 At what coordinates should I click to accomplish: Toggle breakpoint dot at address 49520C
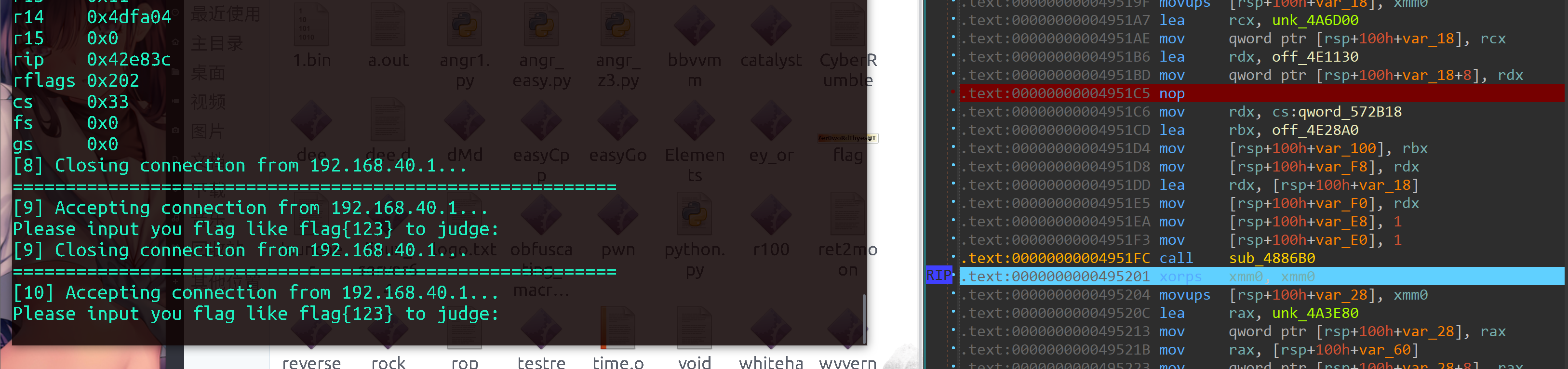click(x=953, y=313)
